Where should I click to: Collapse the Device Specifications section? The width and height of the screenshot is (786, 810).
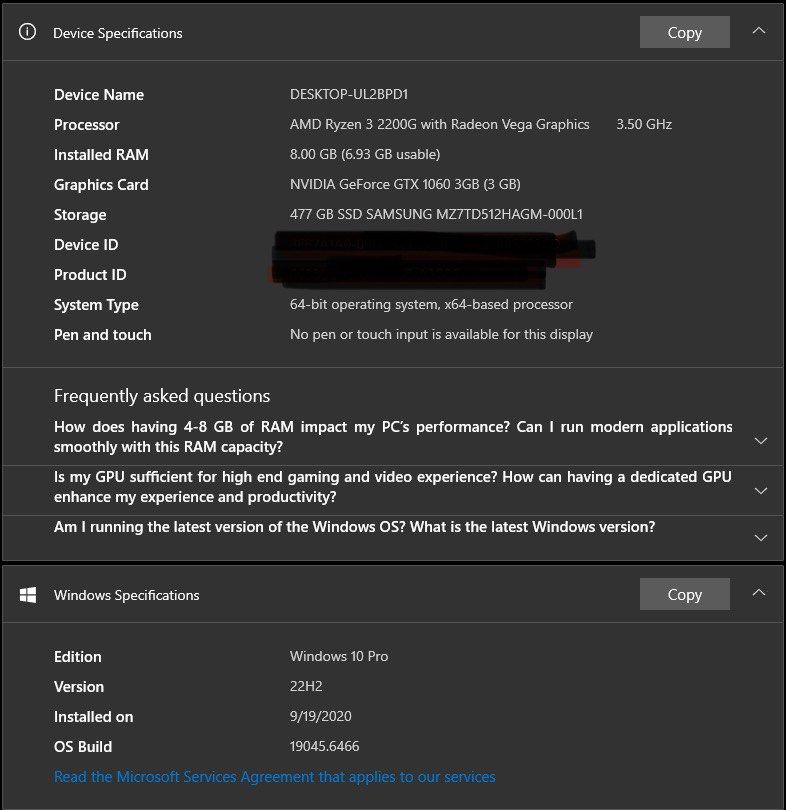[x=759, y=31]
